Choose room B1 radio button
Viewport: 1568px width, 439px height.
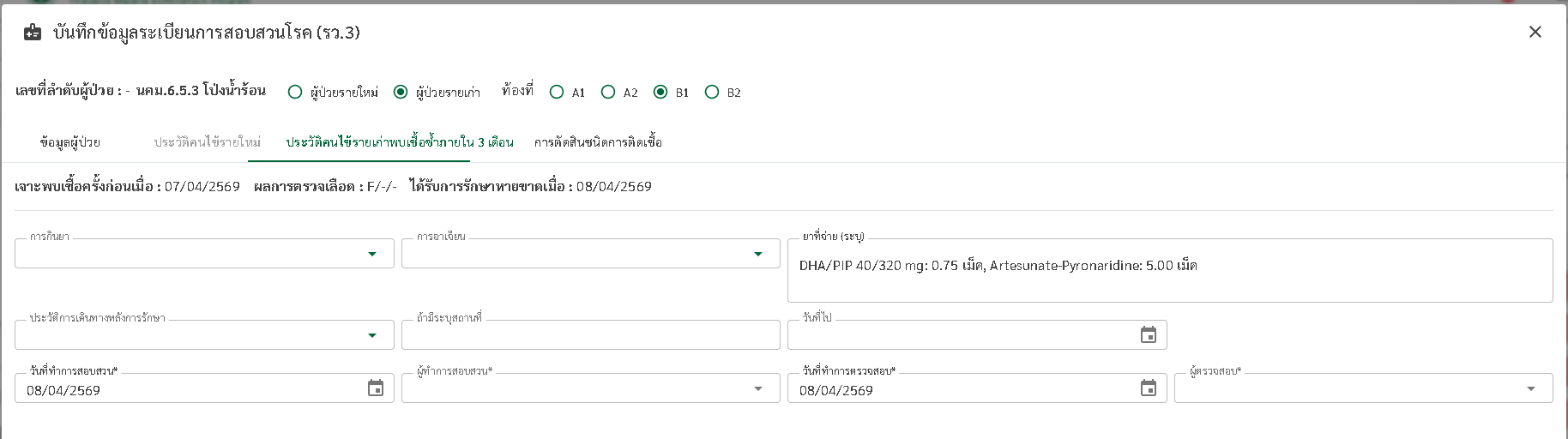click(660, 92)
